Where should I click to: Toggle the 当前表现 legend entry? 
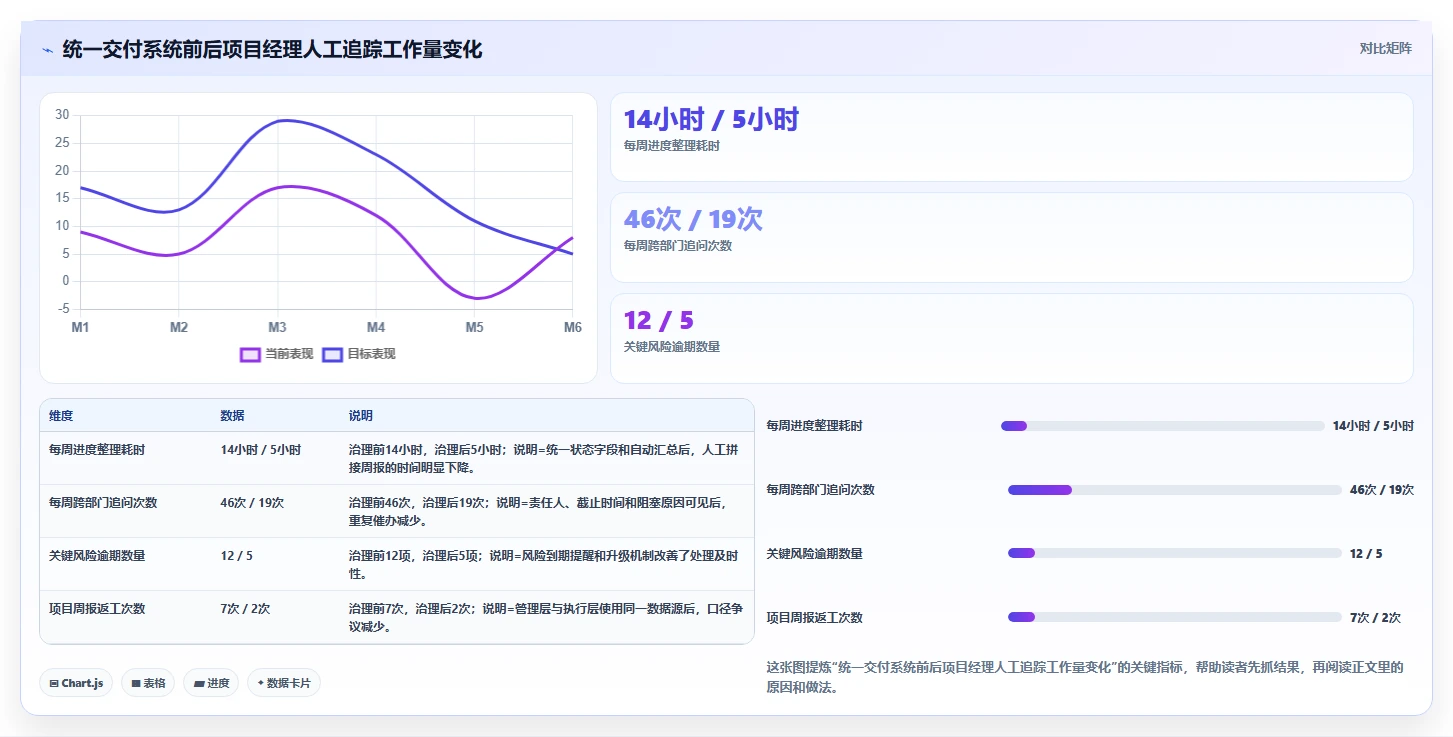coord(277,354)
